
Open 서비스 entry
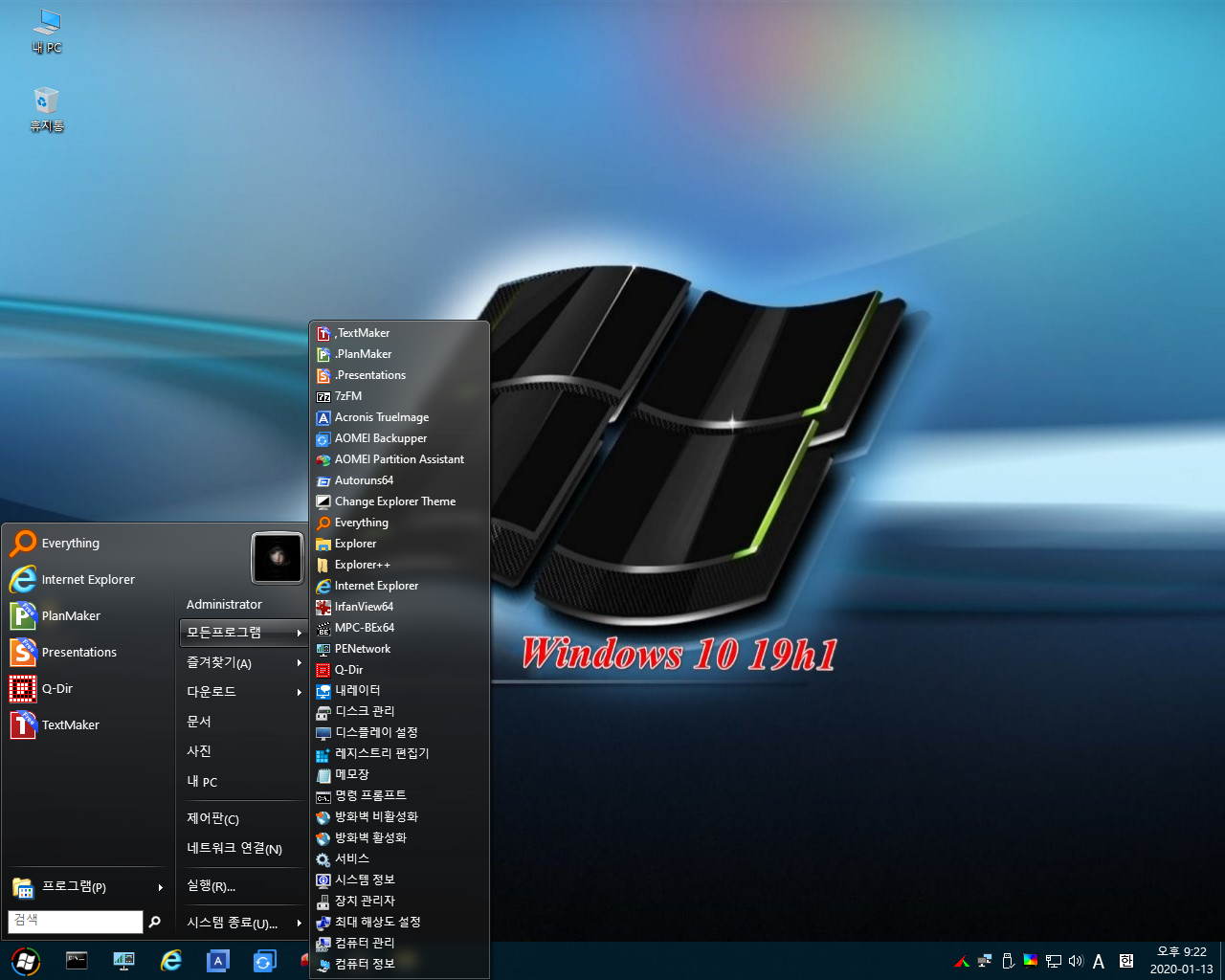[x=399, y=858]
